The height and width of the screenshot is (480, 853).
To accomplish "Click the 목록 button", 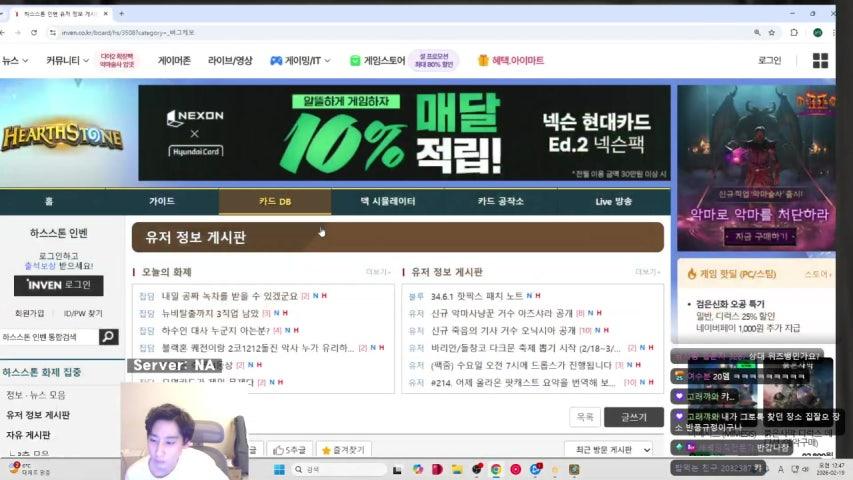I will coord(585,417).
